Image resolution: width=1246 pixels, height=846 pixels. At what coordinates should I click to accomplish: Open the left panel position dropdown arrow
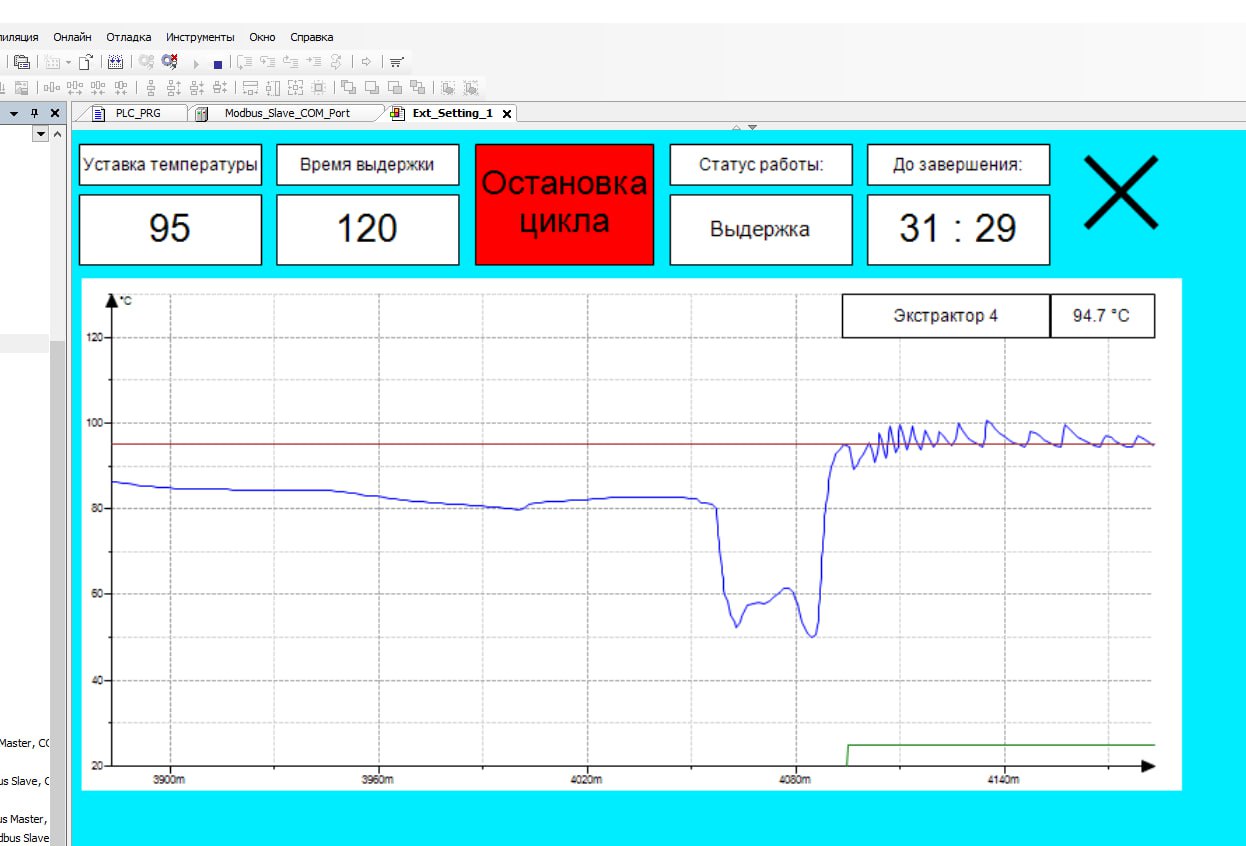click(x=14, y=113)
